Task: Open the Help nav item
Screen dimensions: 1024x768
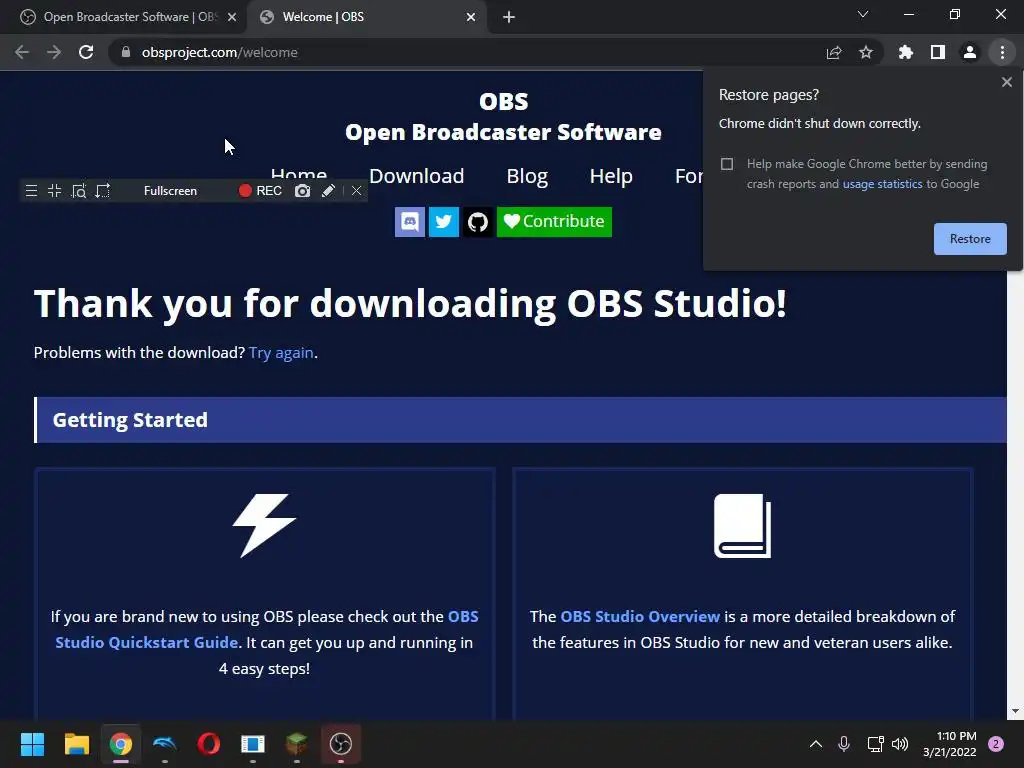Action: (x=611, y=176)
